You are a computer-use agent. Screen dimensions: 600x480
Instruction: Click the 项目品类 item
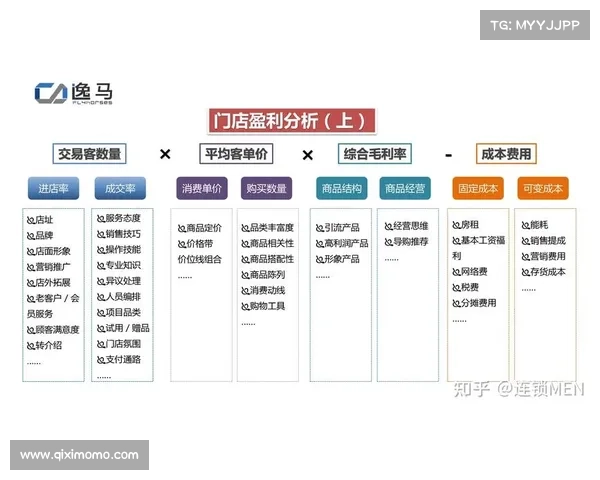coord(119,312)
